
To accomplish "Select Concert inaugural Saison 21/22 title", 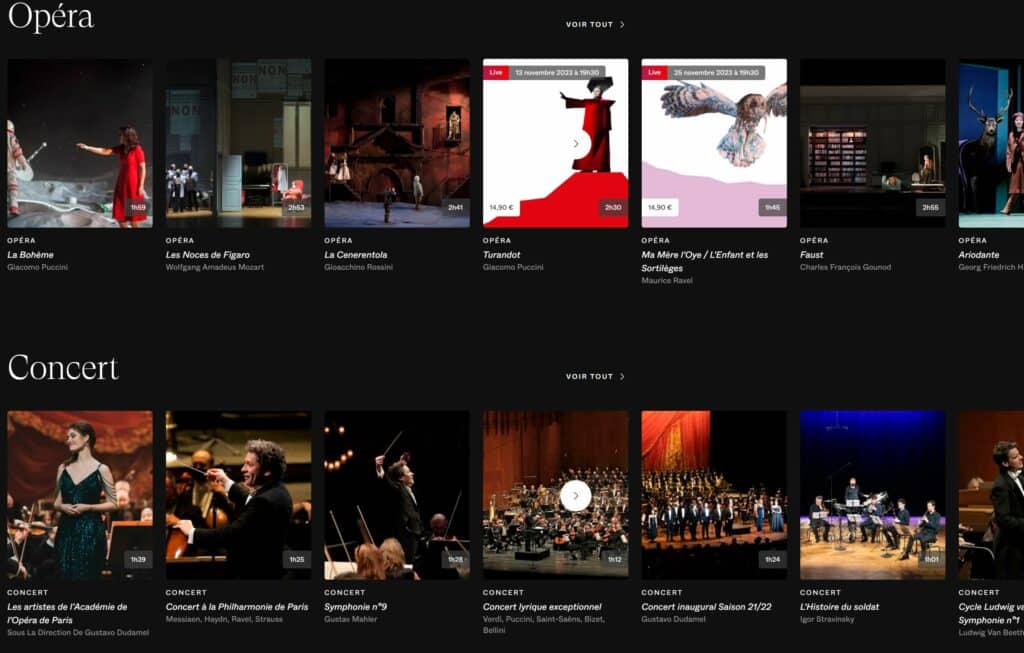I will [706, 607].
